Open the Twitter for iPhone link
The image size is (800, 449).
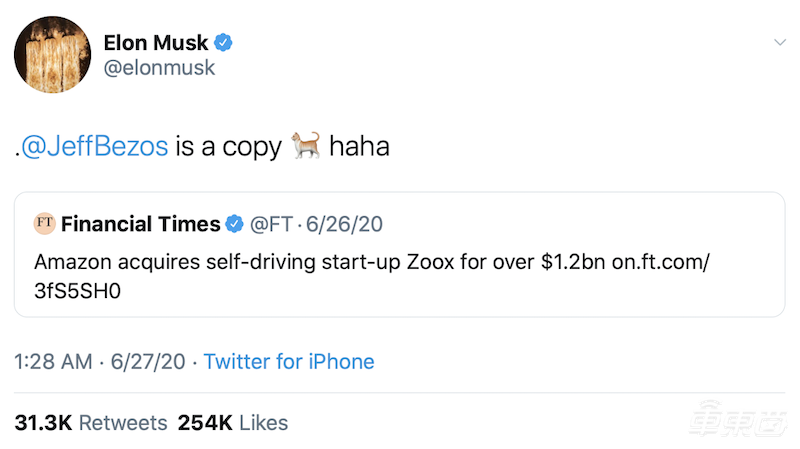pos(289,361)
